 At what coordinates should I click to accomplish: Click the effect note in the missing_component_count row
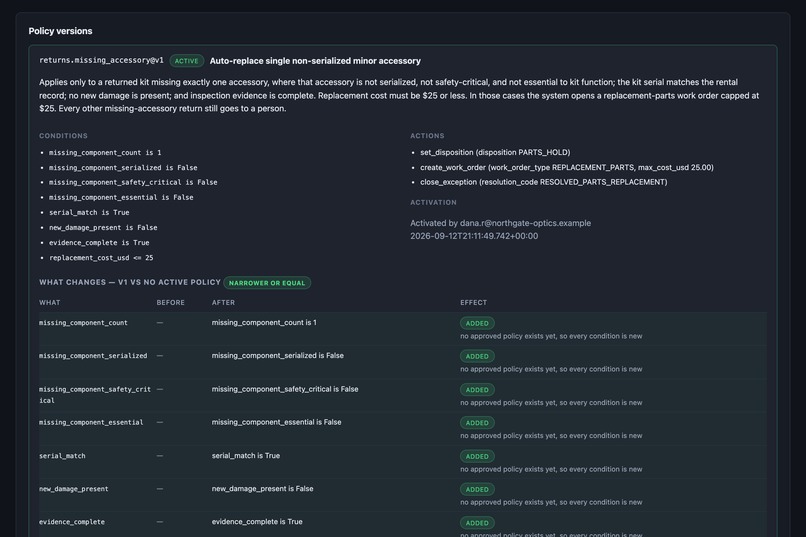point(551,336)
